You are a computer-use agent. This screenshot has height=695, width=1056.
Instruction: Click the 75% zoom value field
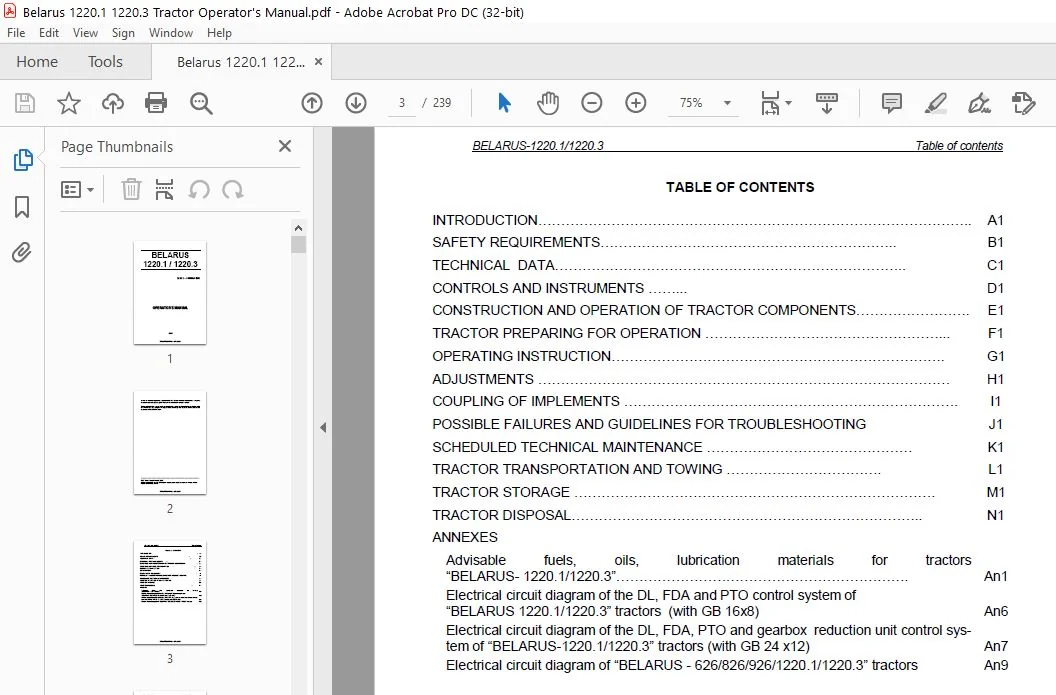(692, 103)
